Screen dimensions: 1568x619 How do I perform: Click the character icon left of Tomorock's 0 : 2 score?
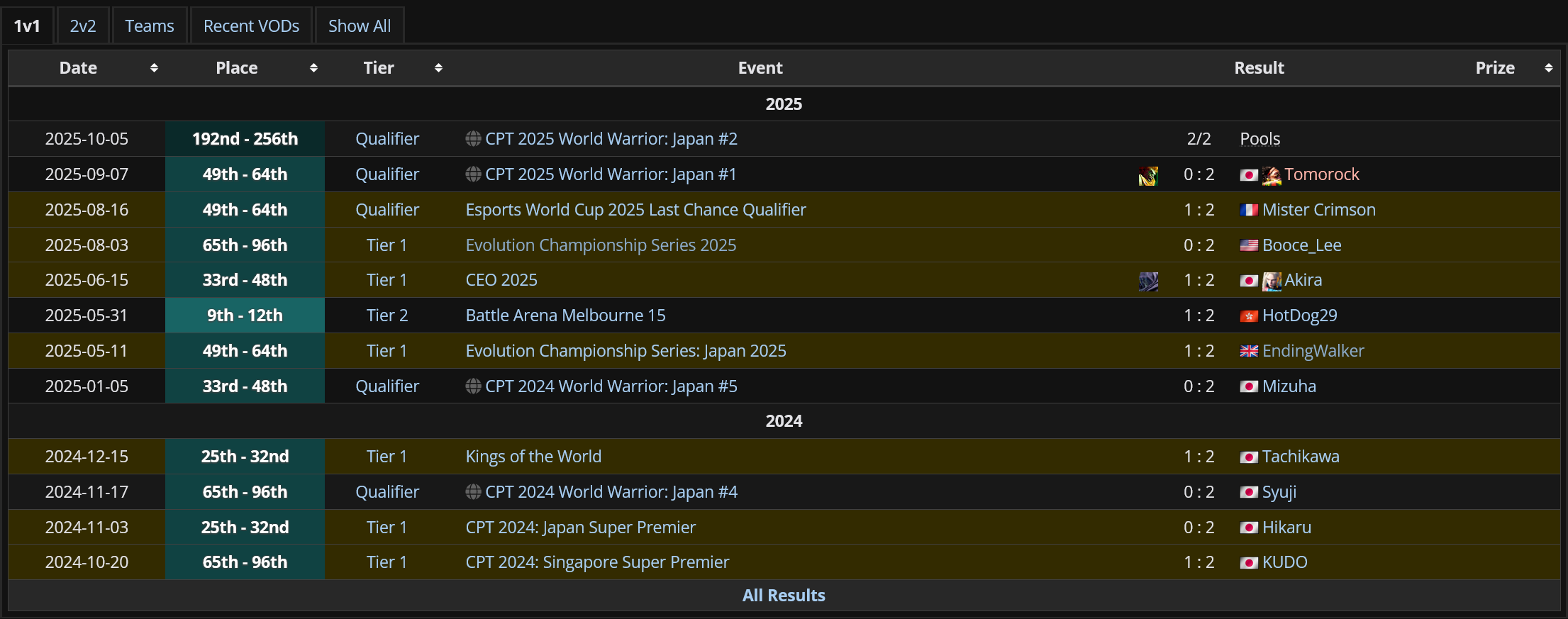[1148, 175]
